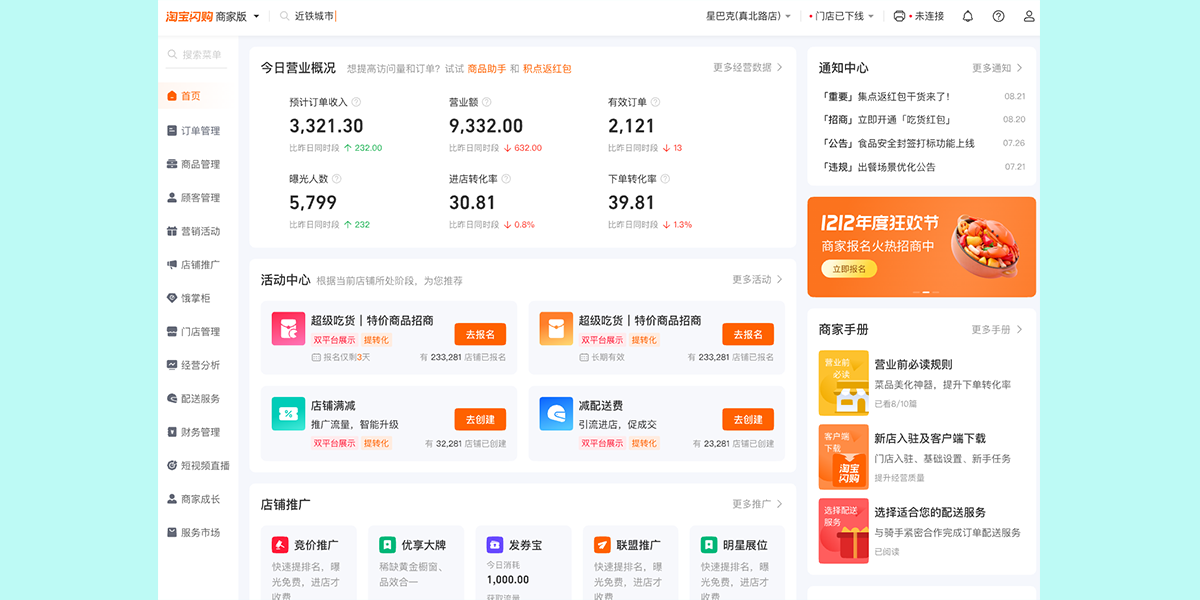Expand the 淘宝闪购商家版 version dropdown arrow
Screen dimensions: 1200x600
[x=257, y=16]
